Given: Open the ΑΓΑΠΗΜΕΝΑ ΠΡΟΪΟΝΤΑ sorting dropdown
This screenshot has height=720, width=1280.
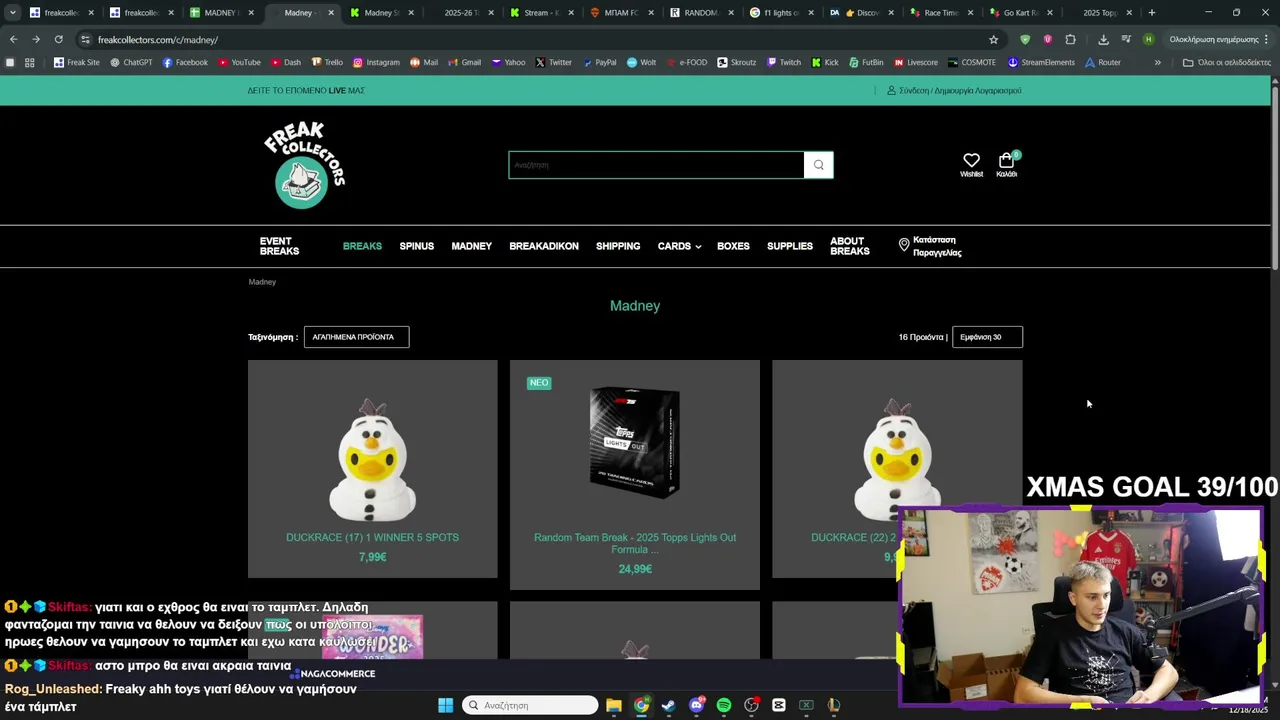Looking at the screenshot, I should click(356, 337).
